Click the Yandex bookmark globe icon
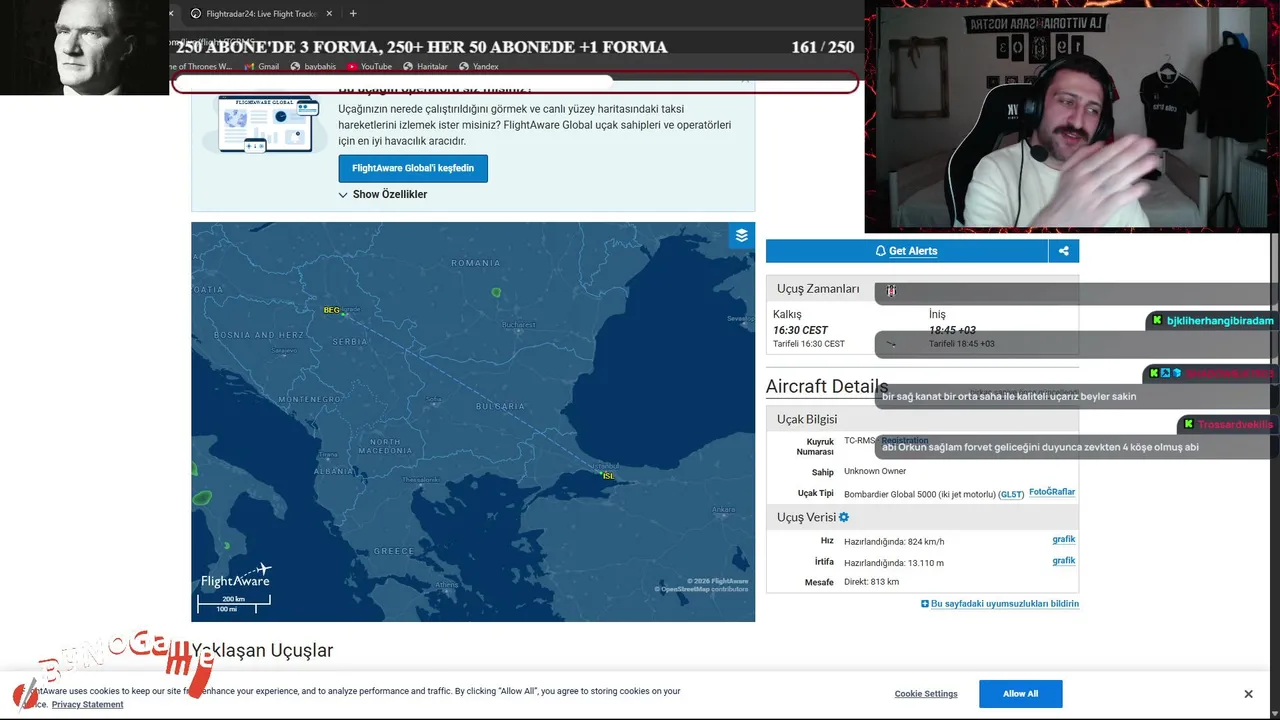Viewport: 1280px width, 720px height. coord(464,67)
